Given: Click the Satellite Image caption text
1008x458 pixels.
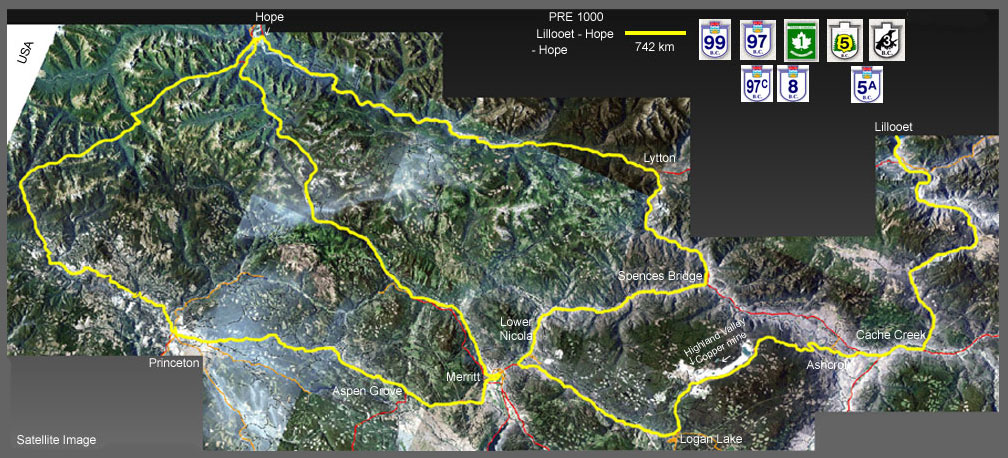Looking at the screenshot, I should point(56,439).
